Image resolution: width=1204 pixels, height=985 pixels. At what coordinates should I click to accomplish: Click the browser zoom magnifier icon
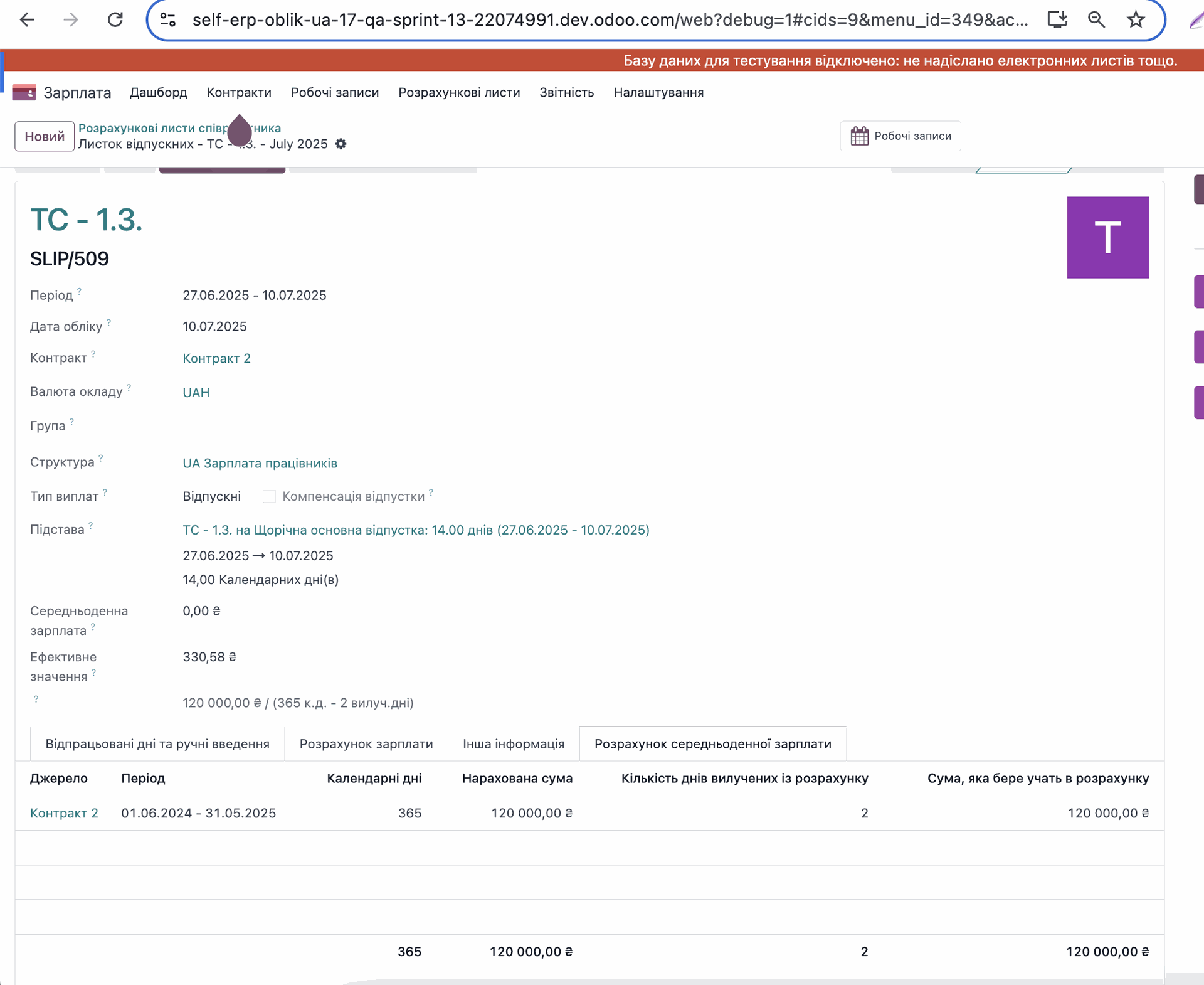(x=1096, y=20)
